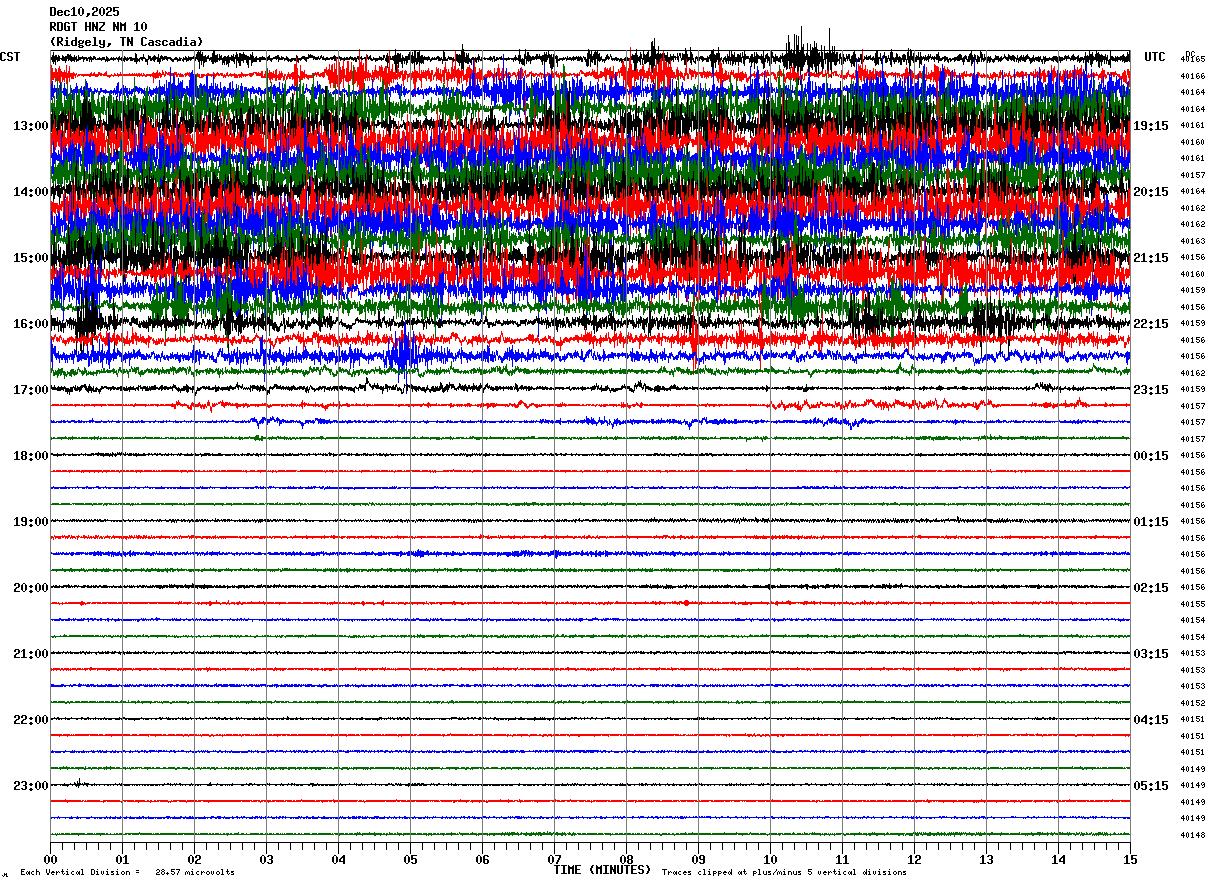Click the 03:15 UTC time label
Image resolution: width=1210 pixels, height=886 pixels.
tap(1151, 654)
